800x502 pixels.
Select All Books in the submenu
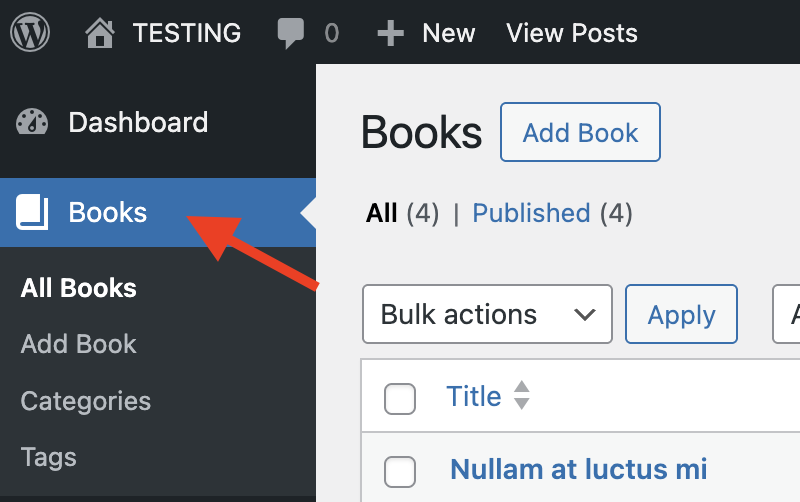point(79,288)
